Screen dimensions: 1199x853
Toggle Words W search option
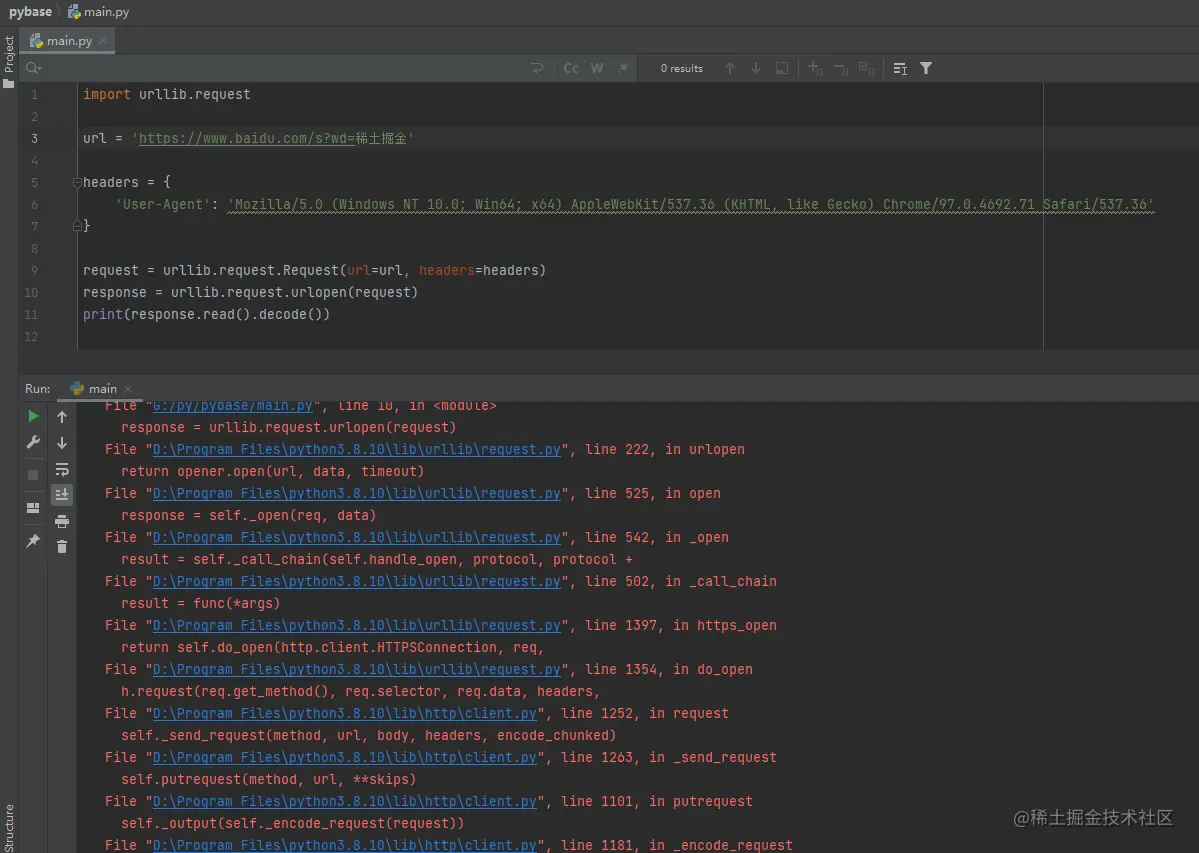click(x=597, y=68)
